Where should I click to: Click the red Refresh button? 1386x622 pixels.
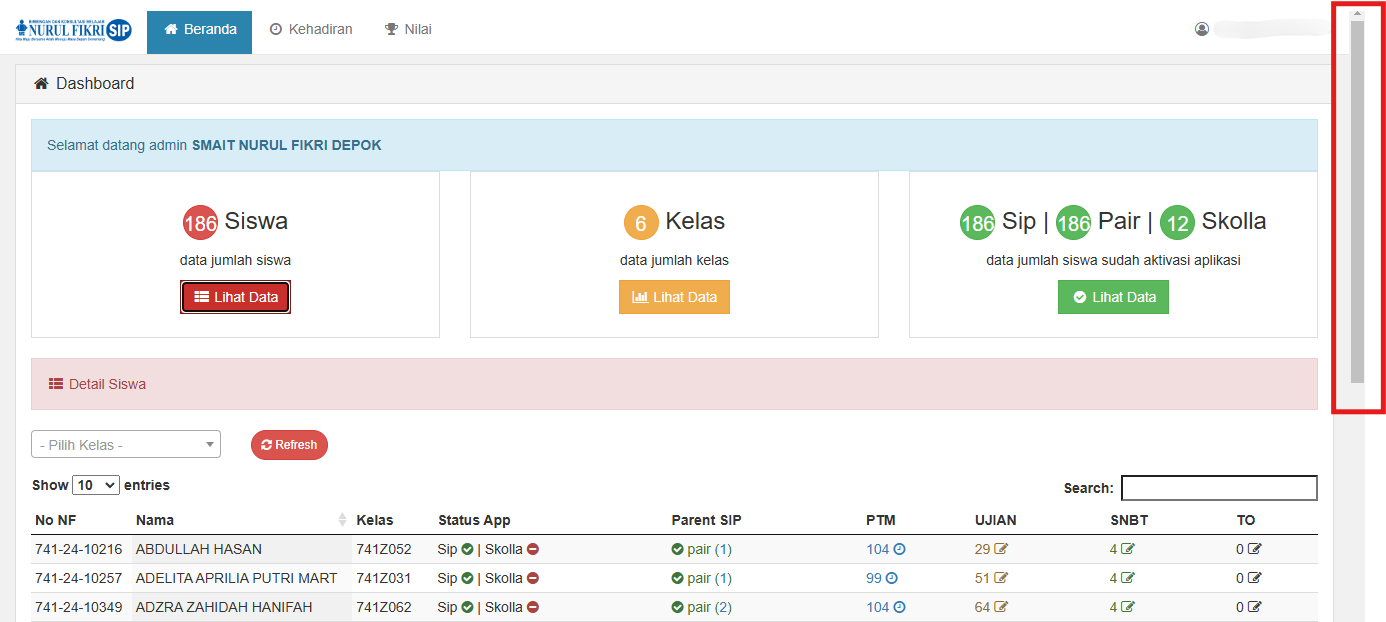point(289,445)
